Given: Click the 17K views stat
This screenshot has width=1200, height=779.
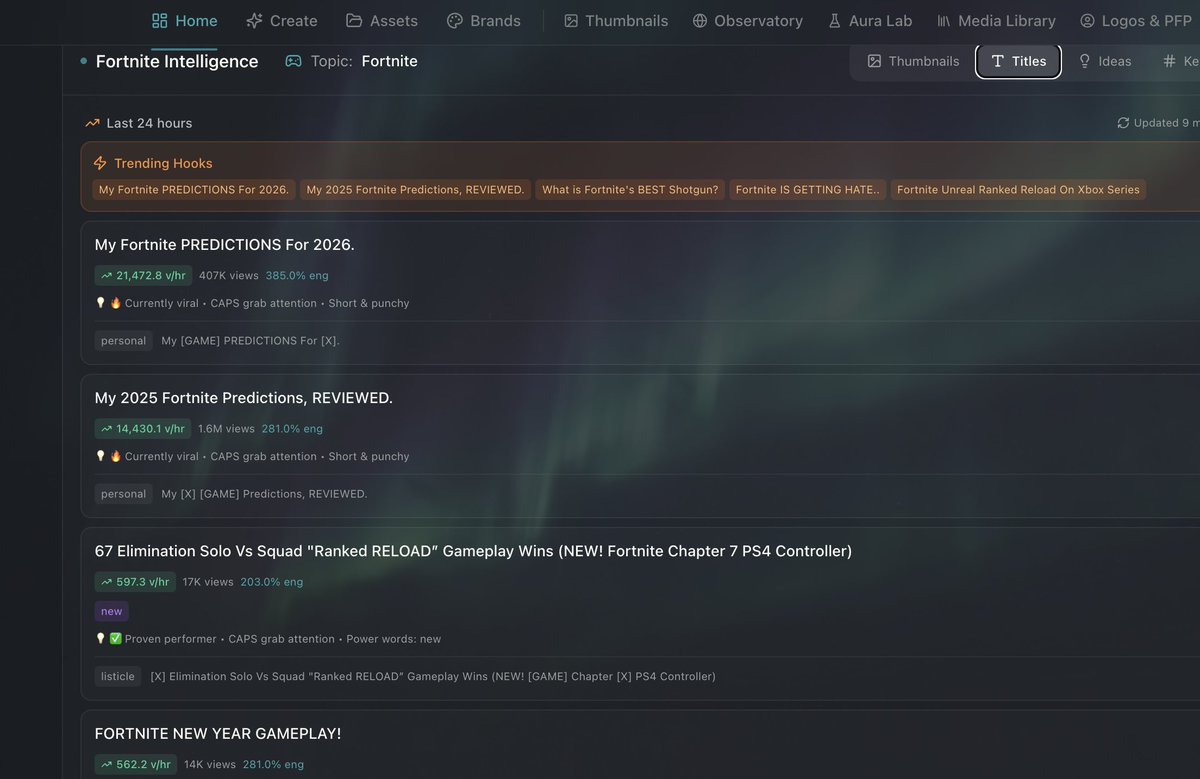Looking at the screenshot, I should pyautogui.click(x=208, y=581).
